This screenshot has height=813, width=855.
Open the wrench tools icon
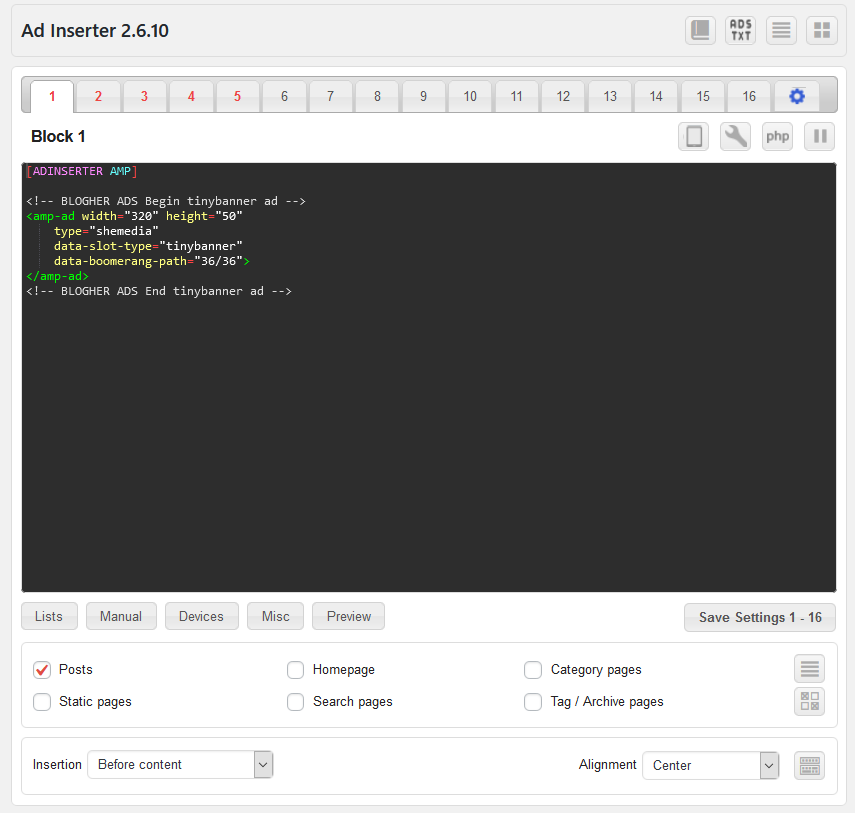point(736,136)
